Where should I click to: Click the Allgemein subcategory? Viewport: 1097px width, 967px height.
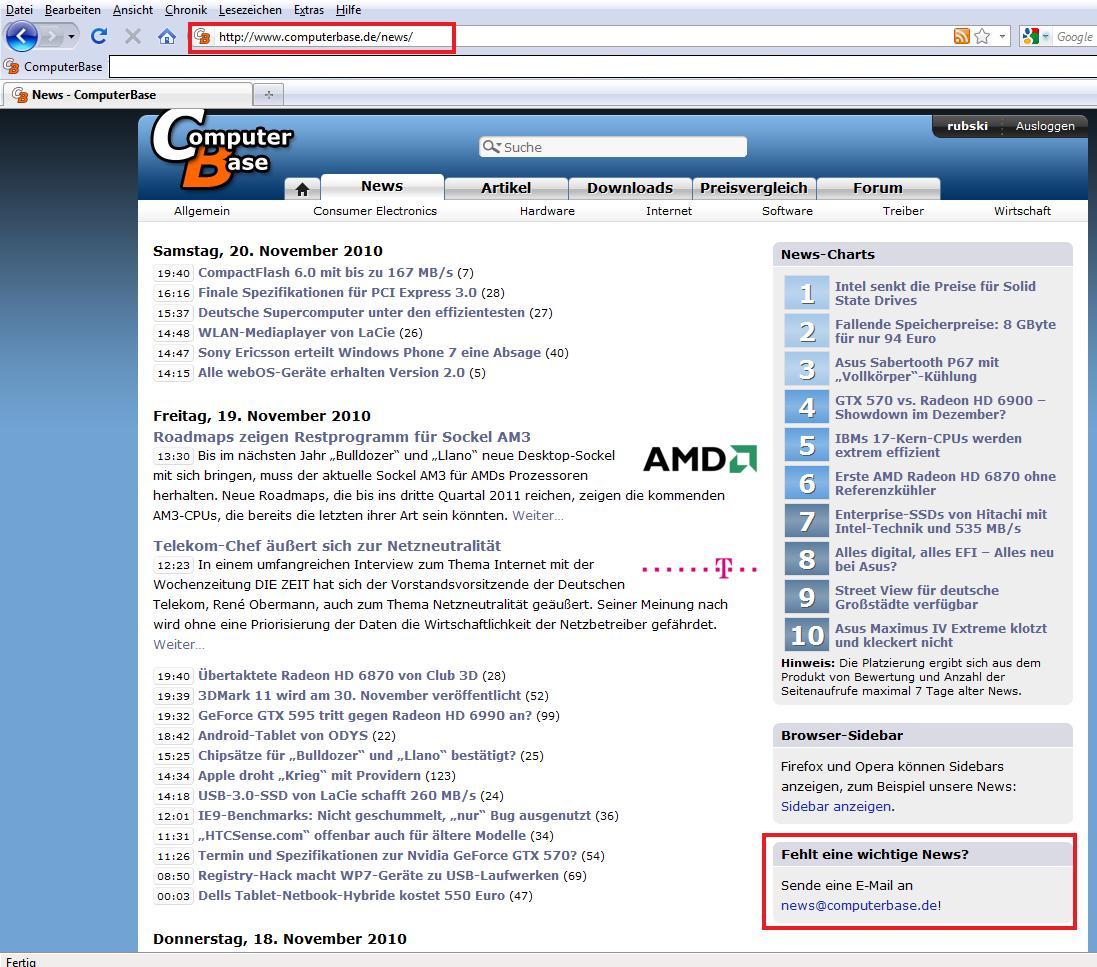click(x=201, y=211)
